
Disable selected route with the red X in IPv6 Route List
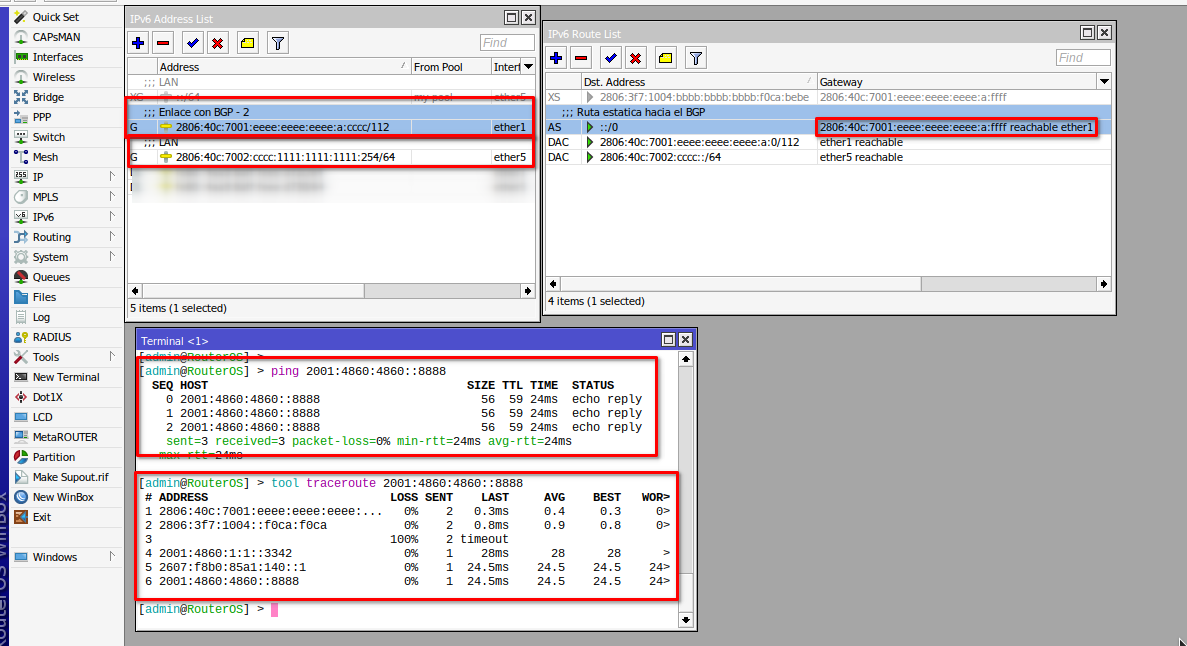(x=636, y=58)
